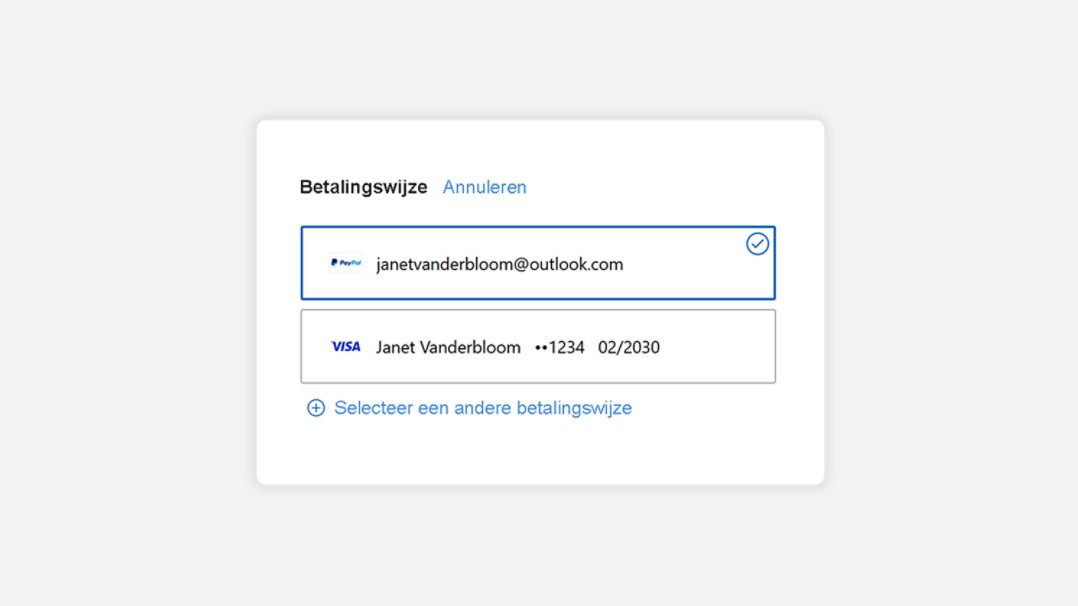The width and height of the screenshot is (1078, 606).
Task: Click the gray background above the dialog
Action: pyautogui.click(x=540, y=60)
